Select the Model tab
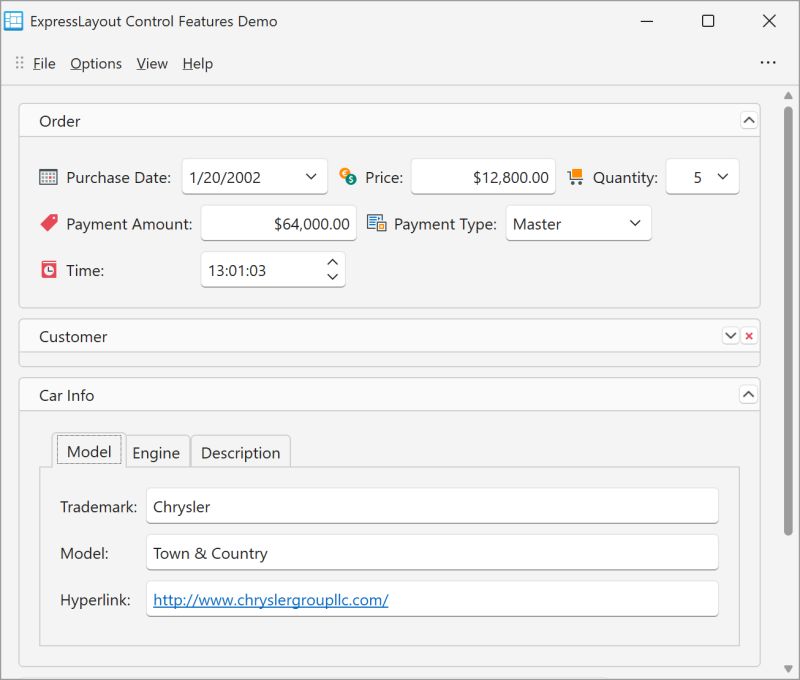 [89, 451]
